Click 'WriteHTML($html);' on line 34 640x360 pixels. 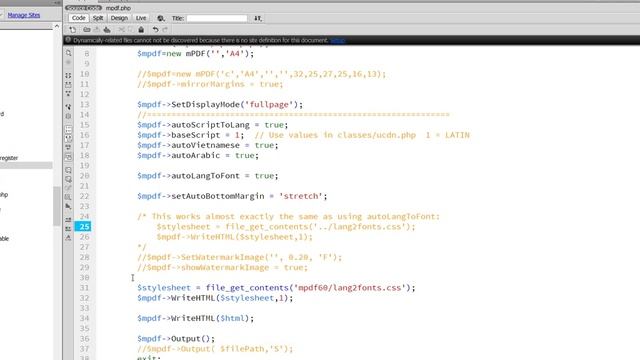pos(212,318)
